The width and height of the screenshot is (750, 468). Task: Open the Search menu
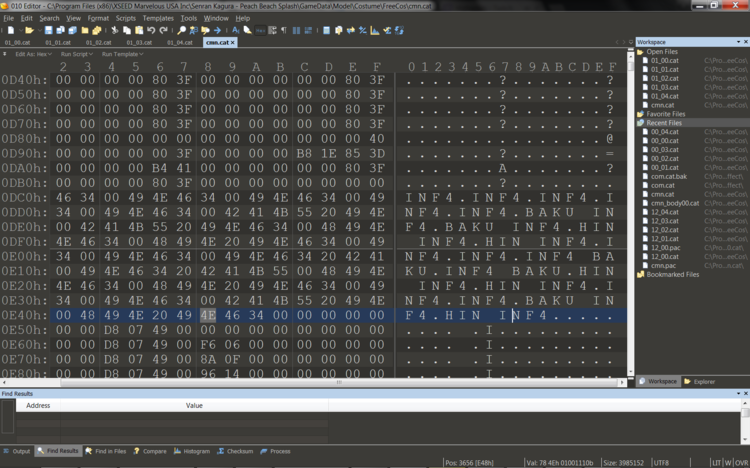(49, 18)
